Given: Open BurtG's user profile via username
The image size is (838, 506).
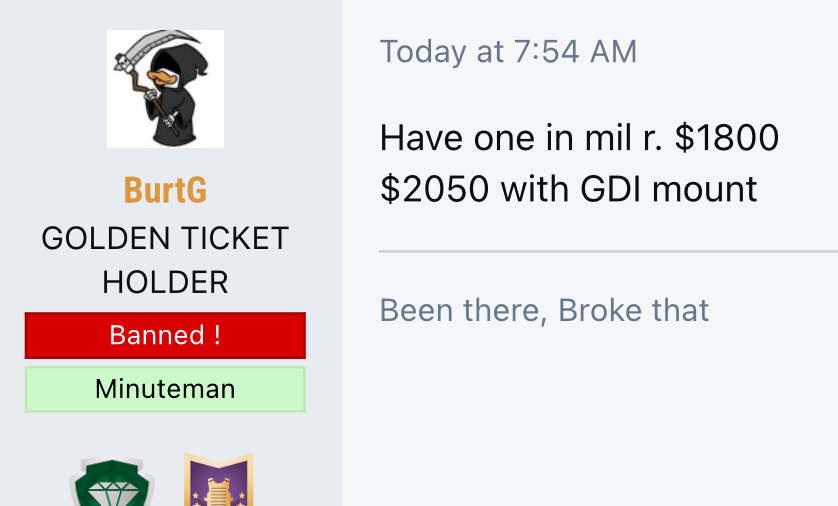Looking at the screenshot, I should 165,190.
